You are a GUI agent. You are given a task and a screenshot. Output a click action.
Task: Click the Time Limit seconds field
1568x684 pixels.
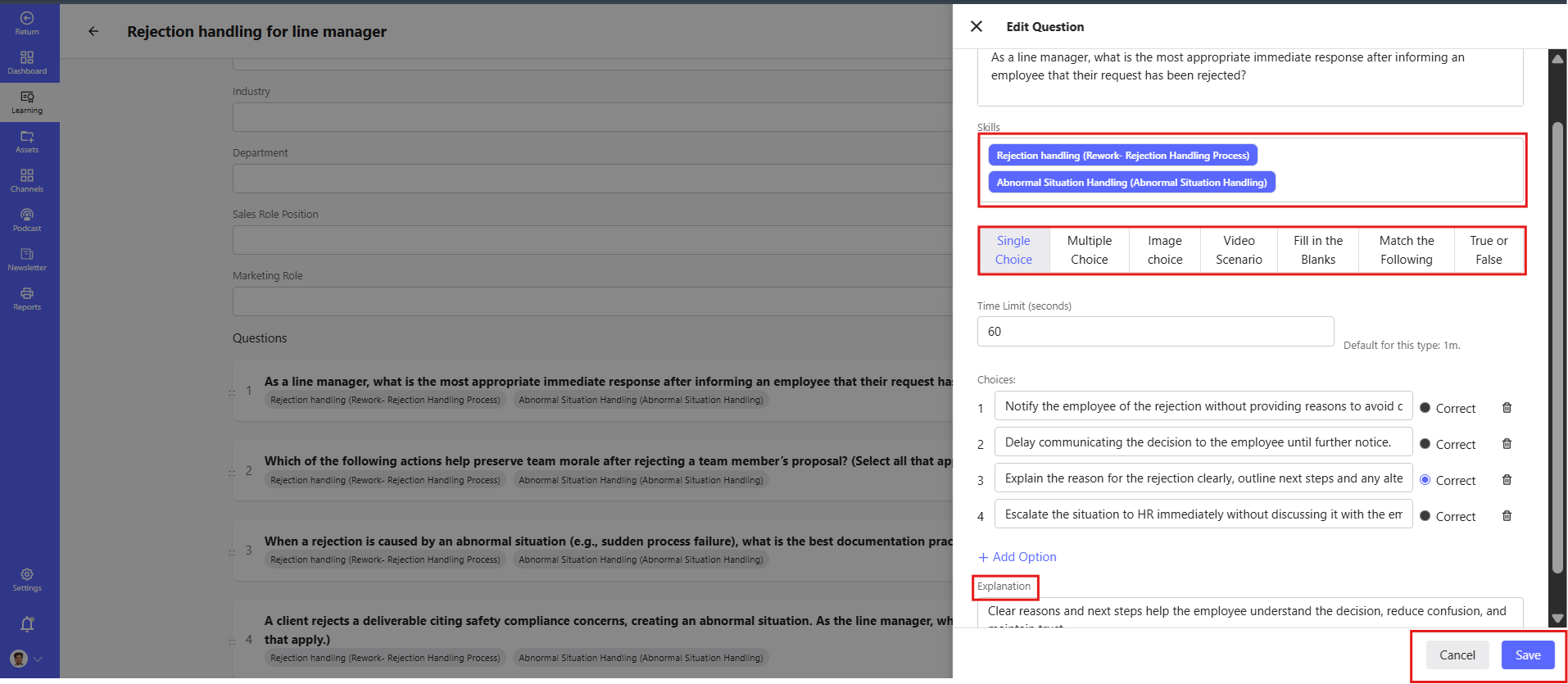(x=1155, y=332)
